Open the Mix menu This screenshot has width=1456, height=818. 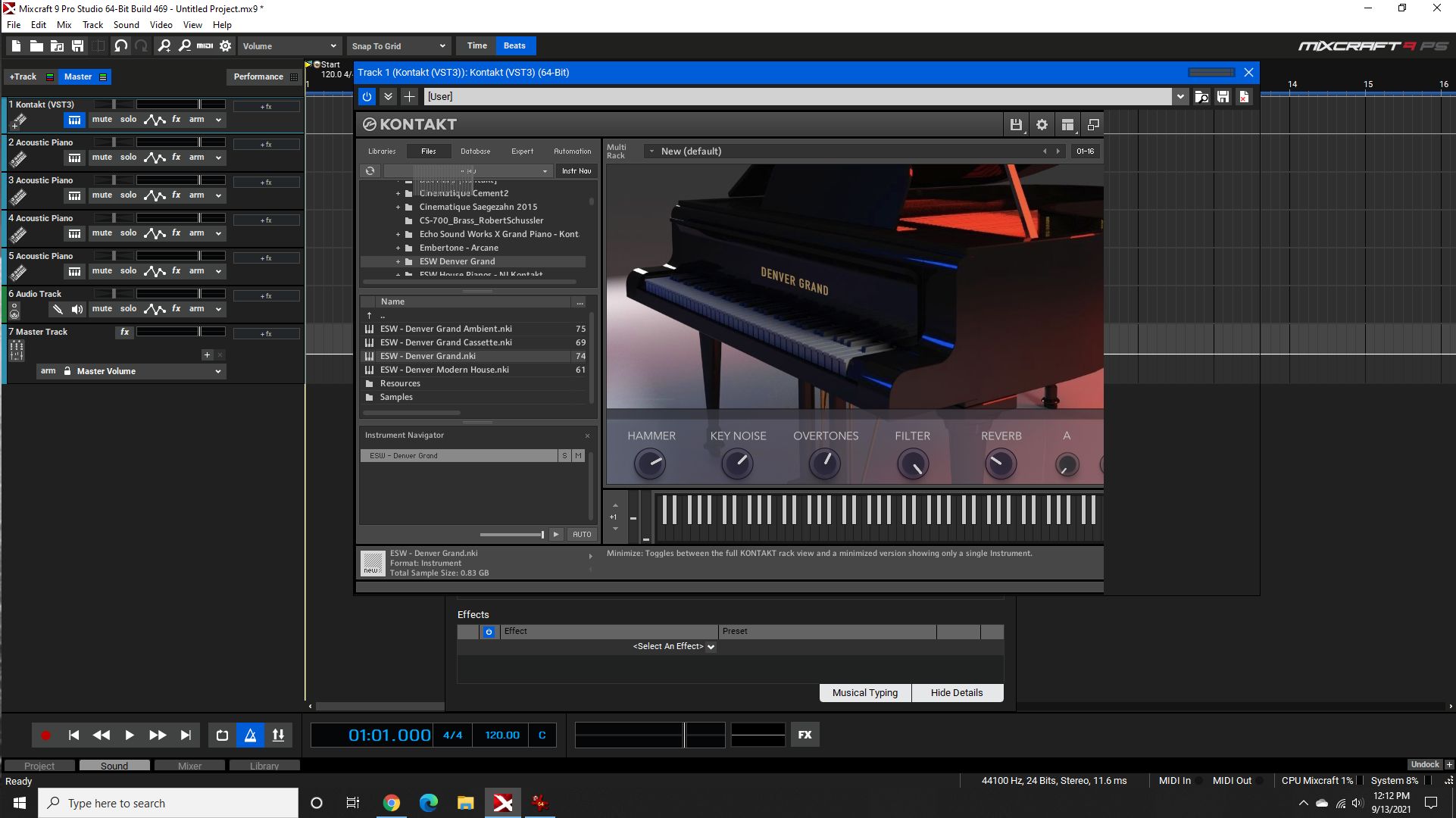point(64,25)
